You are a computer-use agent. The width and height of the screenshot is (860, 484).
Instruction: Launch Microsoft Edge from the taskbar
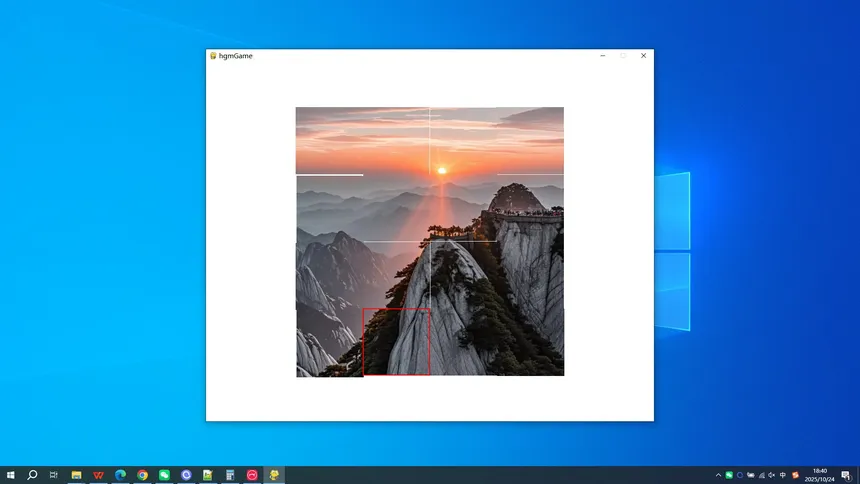pos(120,475)
